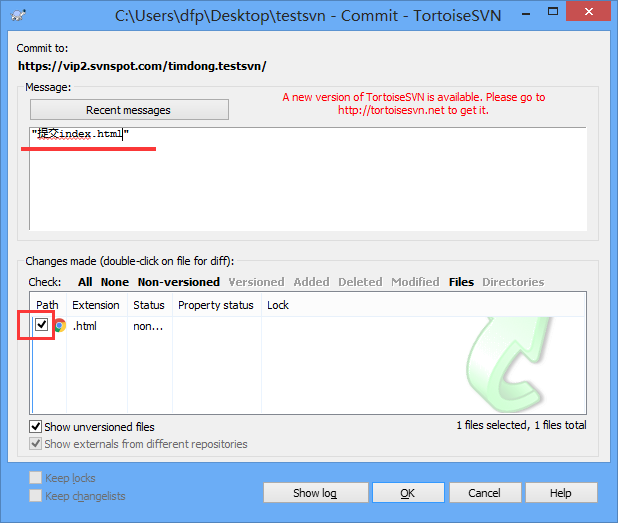Viewport: 618px width, 523px height.
Task: Sort by Extension column header
Action: pos(97,305)
